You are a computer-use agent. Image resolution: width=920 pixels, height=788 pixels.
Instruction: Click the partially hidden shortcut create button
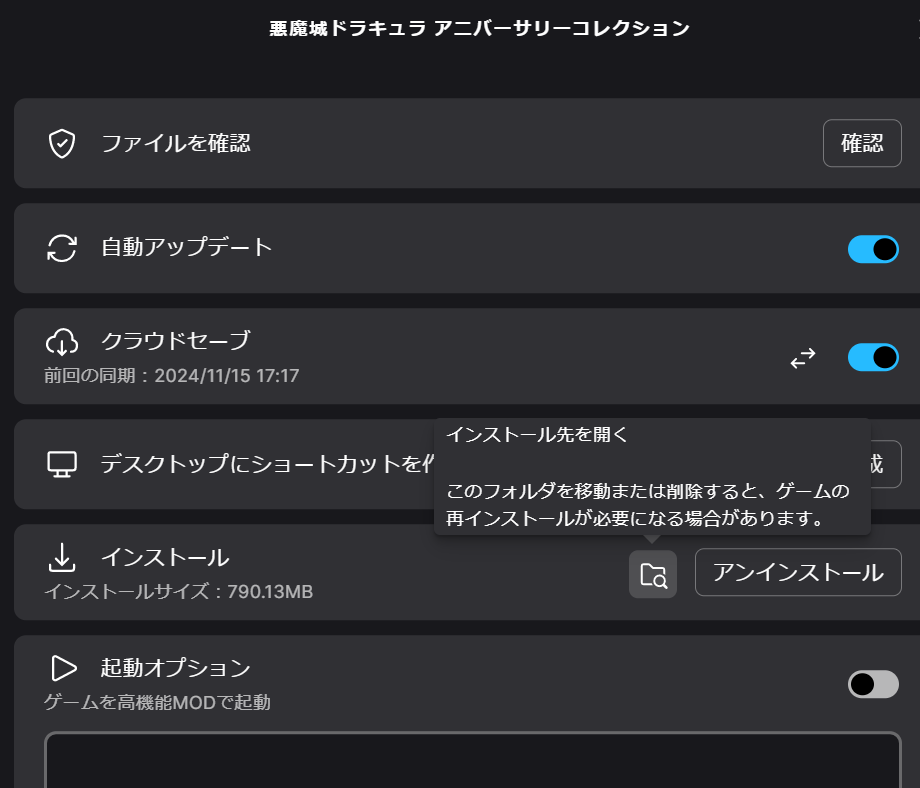click(x=886, y=464)
